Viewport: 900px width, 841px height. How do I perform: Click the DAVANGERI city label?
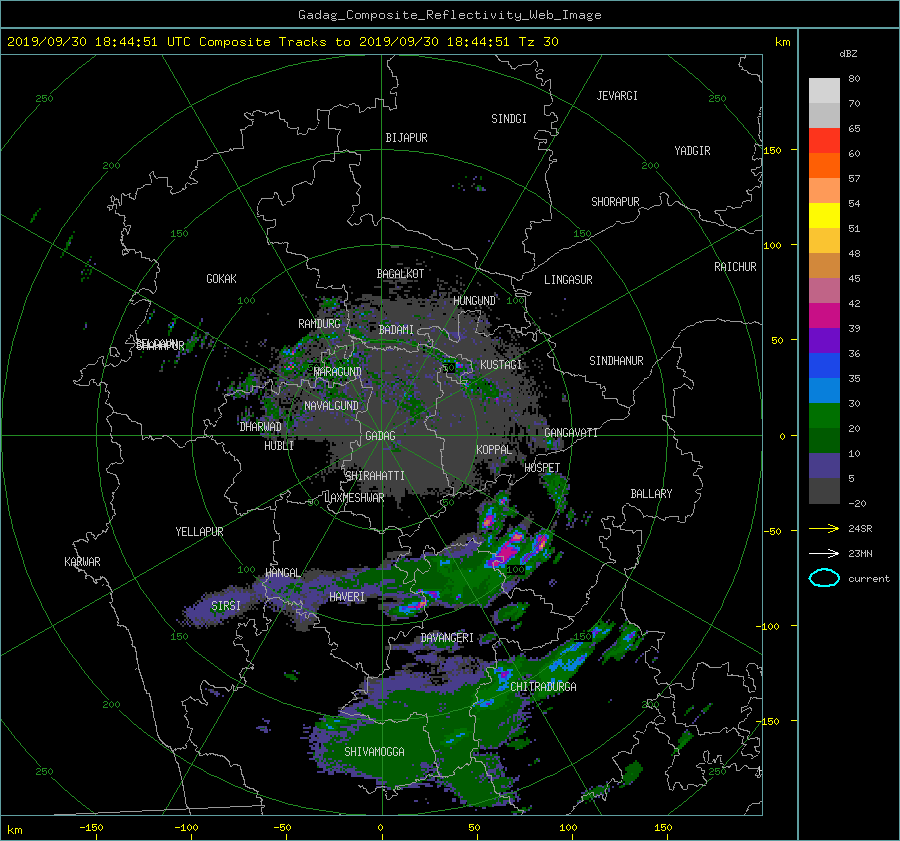(447, 638)
